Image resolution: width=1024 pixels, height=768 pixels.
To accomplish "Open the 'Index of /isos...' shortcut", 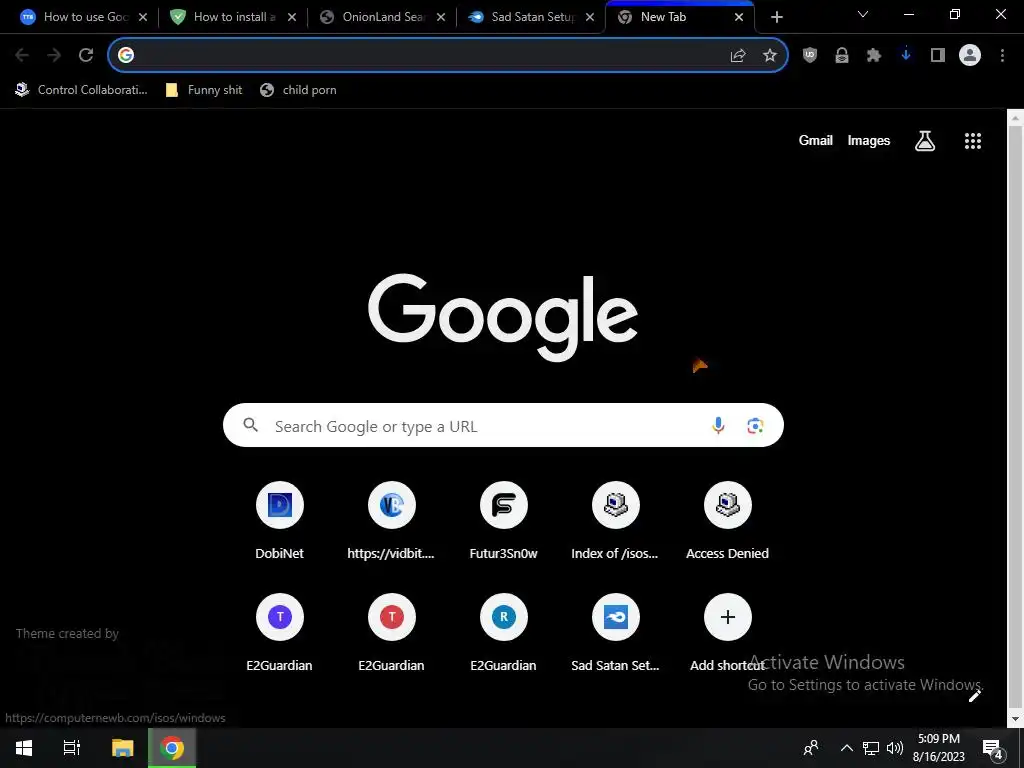I will click(615, 522).
